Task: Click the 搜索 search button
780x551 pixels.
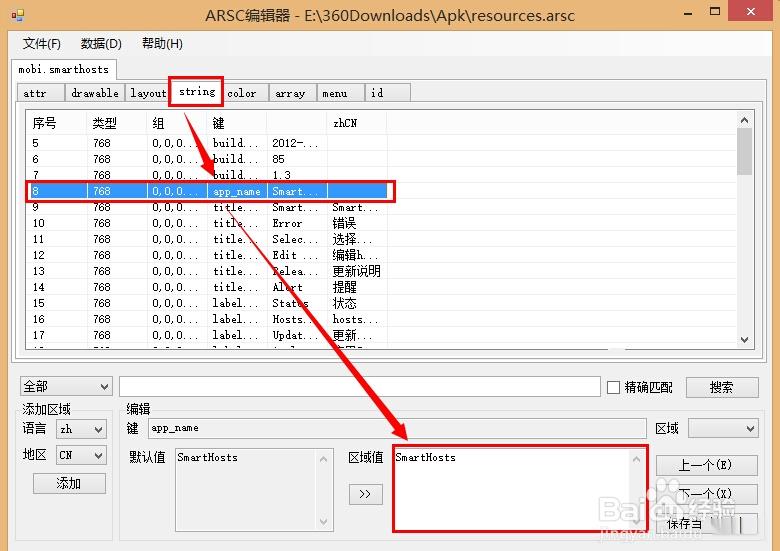Action: tap(722, 387)
